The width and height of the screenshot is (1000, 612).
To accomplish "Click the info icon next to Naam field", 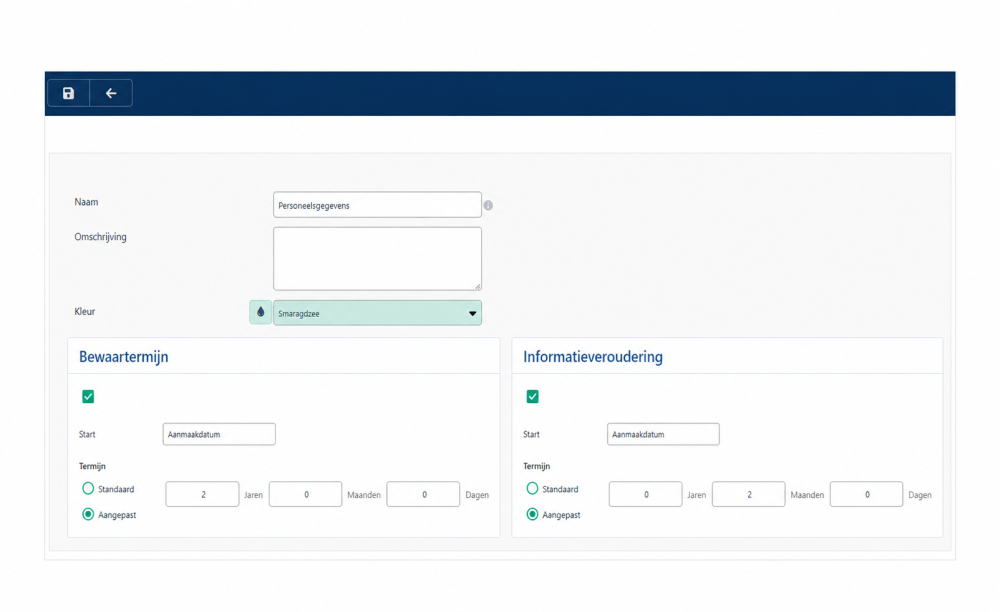I will tap(488, 205).
